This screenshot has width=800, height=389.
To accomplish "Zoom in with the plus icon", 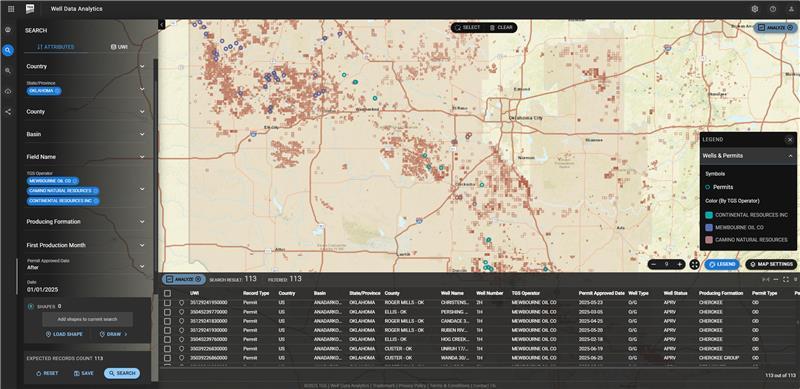I will [x=680, y=264].
